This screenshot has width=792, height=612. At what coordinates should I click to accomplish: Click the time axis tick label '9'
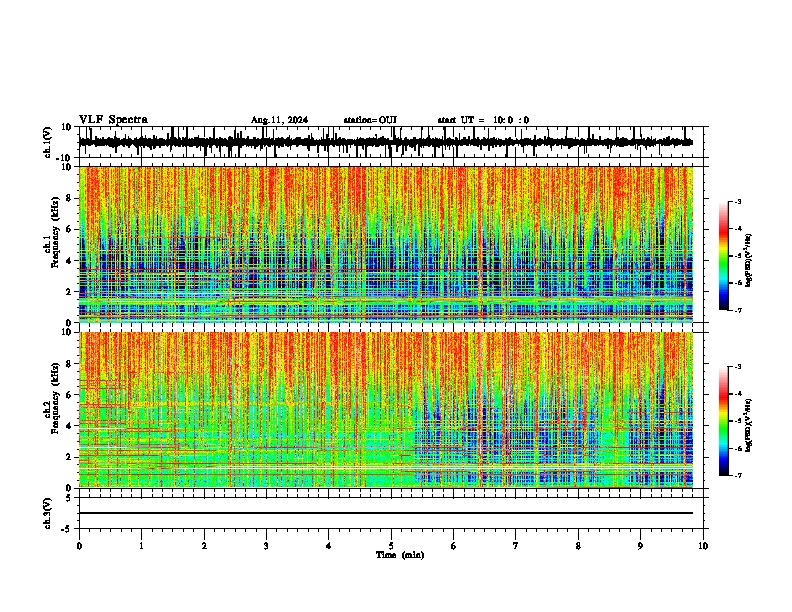pyautogui.click(x=640, y=546)
